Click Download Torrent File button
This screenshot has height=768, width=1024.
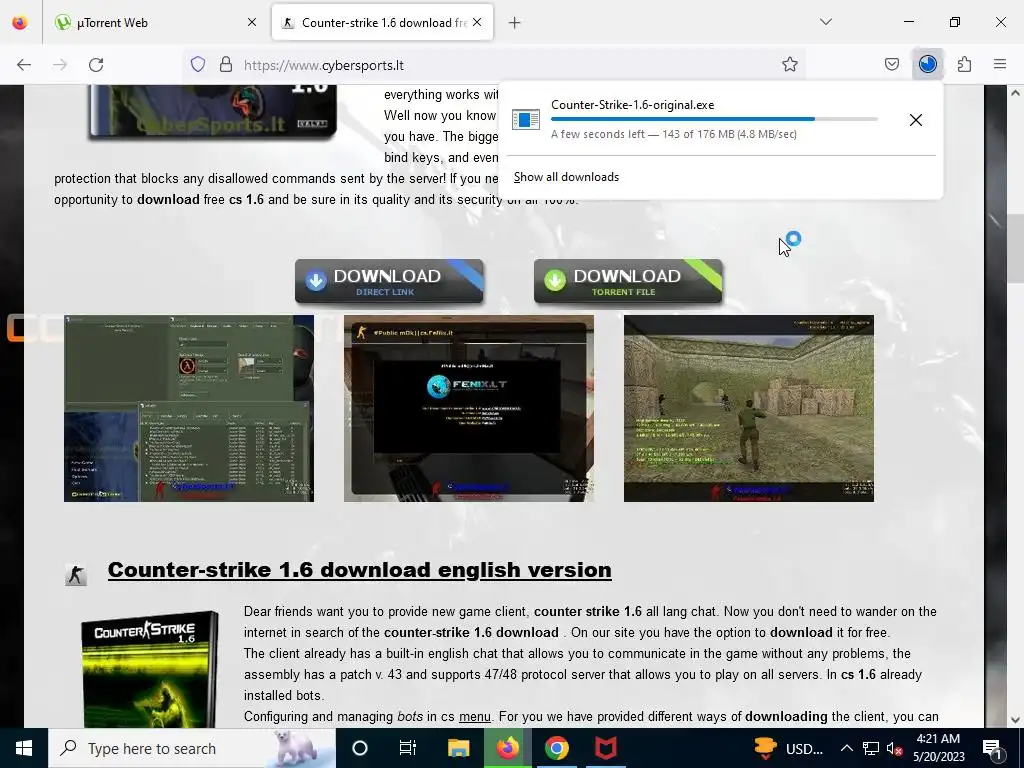628,281
